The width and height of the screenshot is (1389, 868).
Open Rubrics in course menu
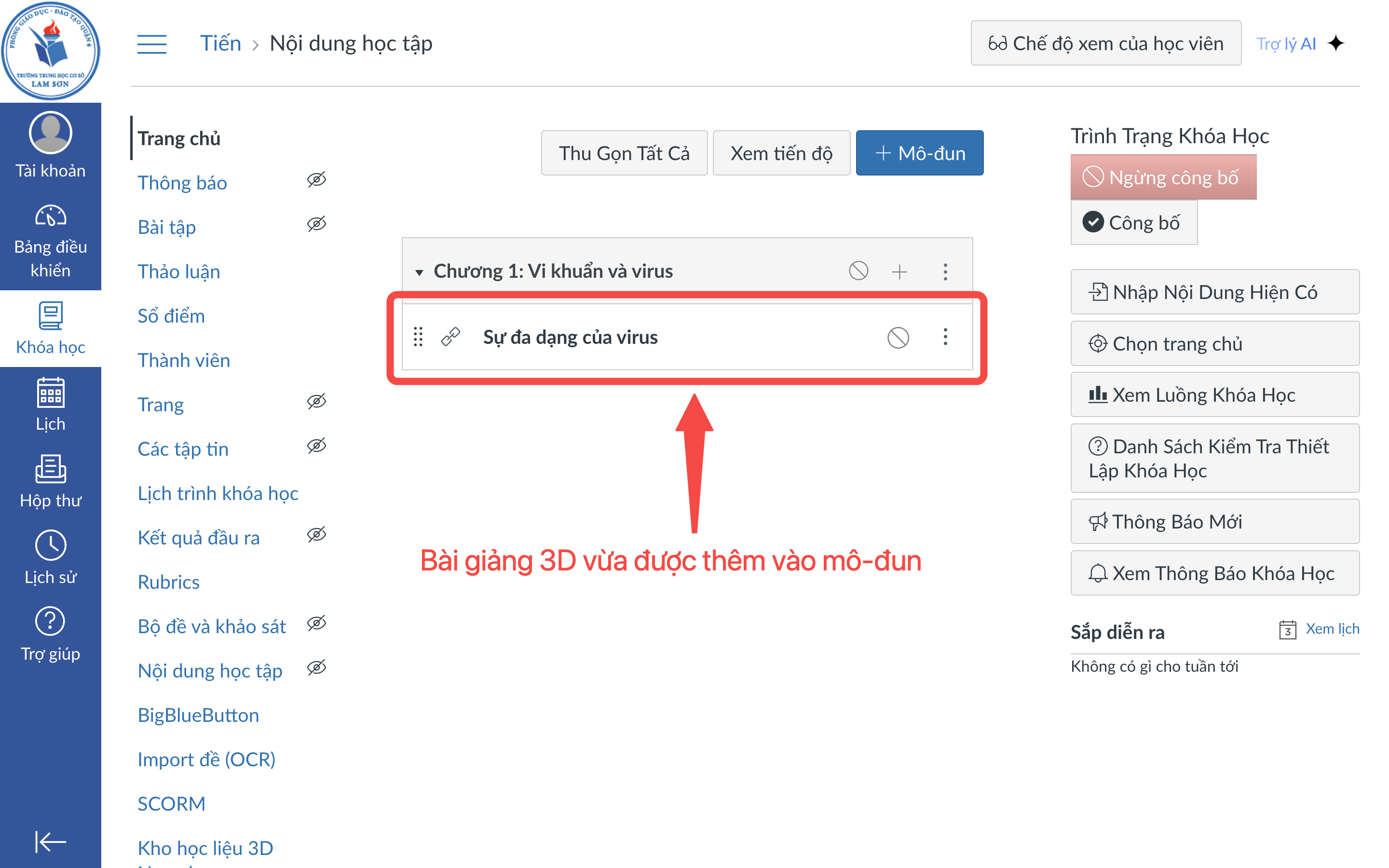click(x=169, y=582)
